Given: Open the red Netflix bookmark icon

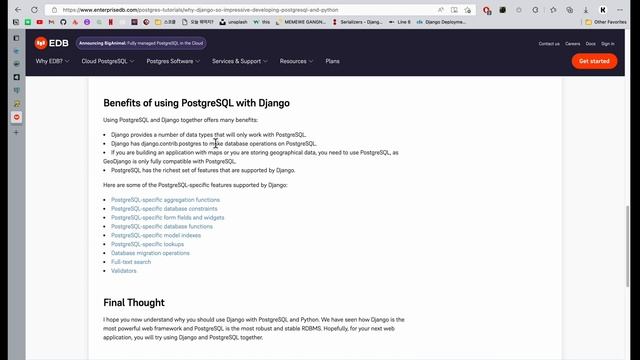Looking at the screenshot, I should [111, 22].
